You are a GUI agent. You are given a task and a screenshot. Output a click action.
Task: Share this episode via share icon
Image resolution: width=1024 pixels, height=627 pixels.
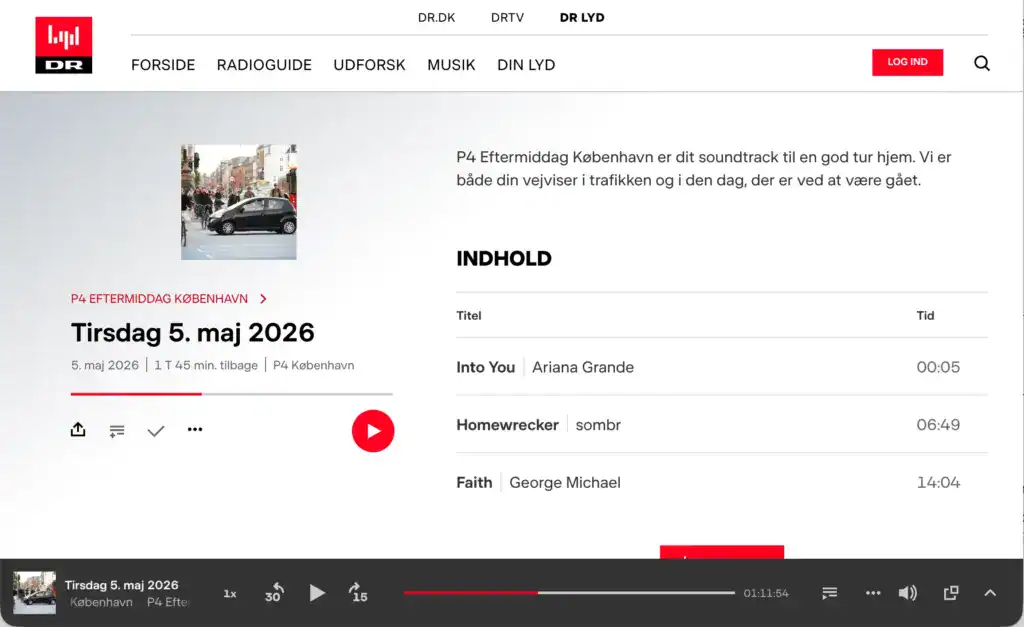[78, 430]
